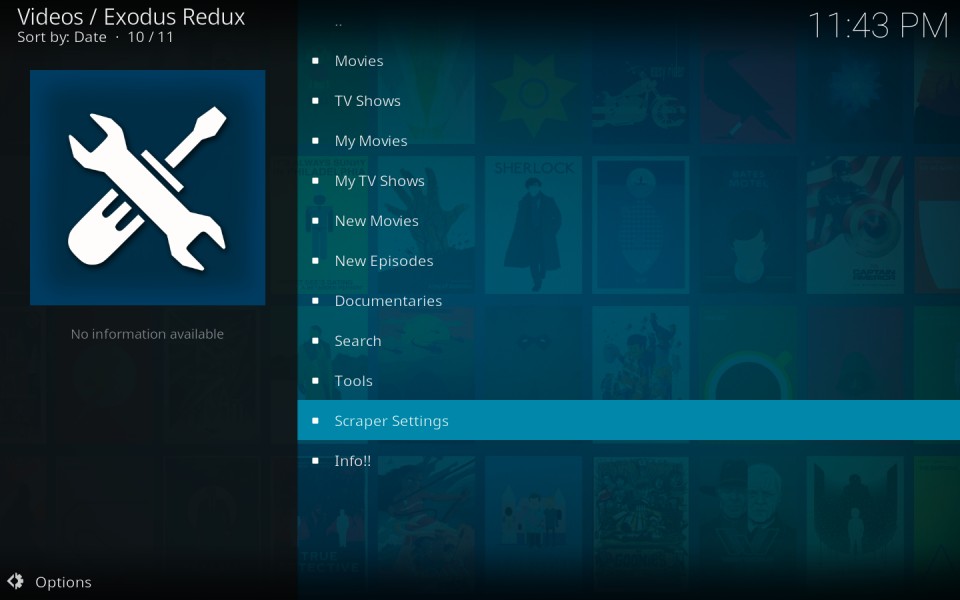The image size is (960, 600).
Task: Click the Options gear icon
Action: click(x=15, y=581)
